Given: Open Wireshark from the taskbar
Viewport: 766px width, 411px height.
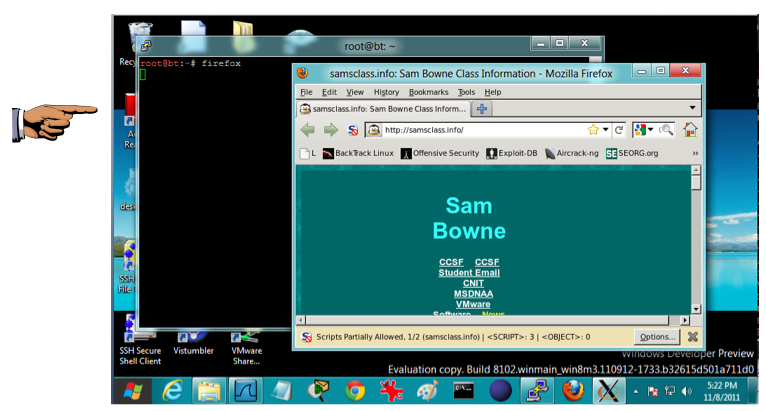Looking at the screenshot, I should coord(246,390).
